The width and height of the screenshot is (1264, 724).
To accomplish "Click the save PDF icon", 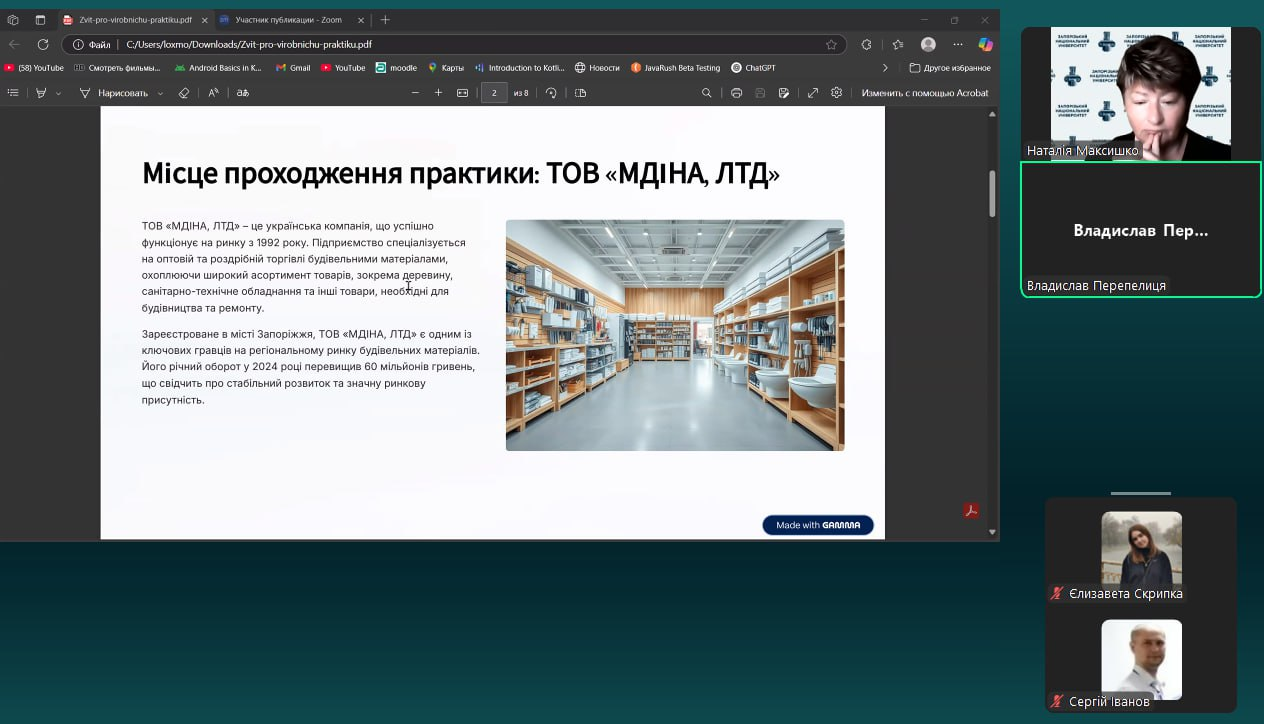I will [760, 93].
